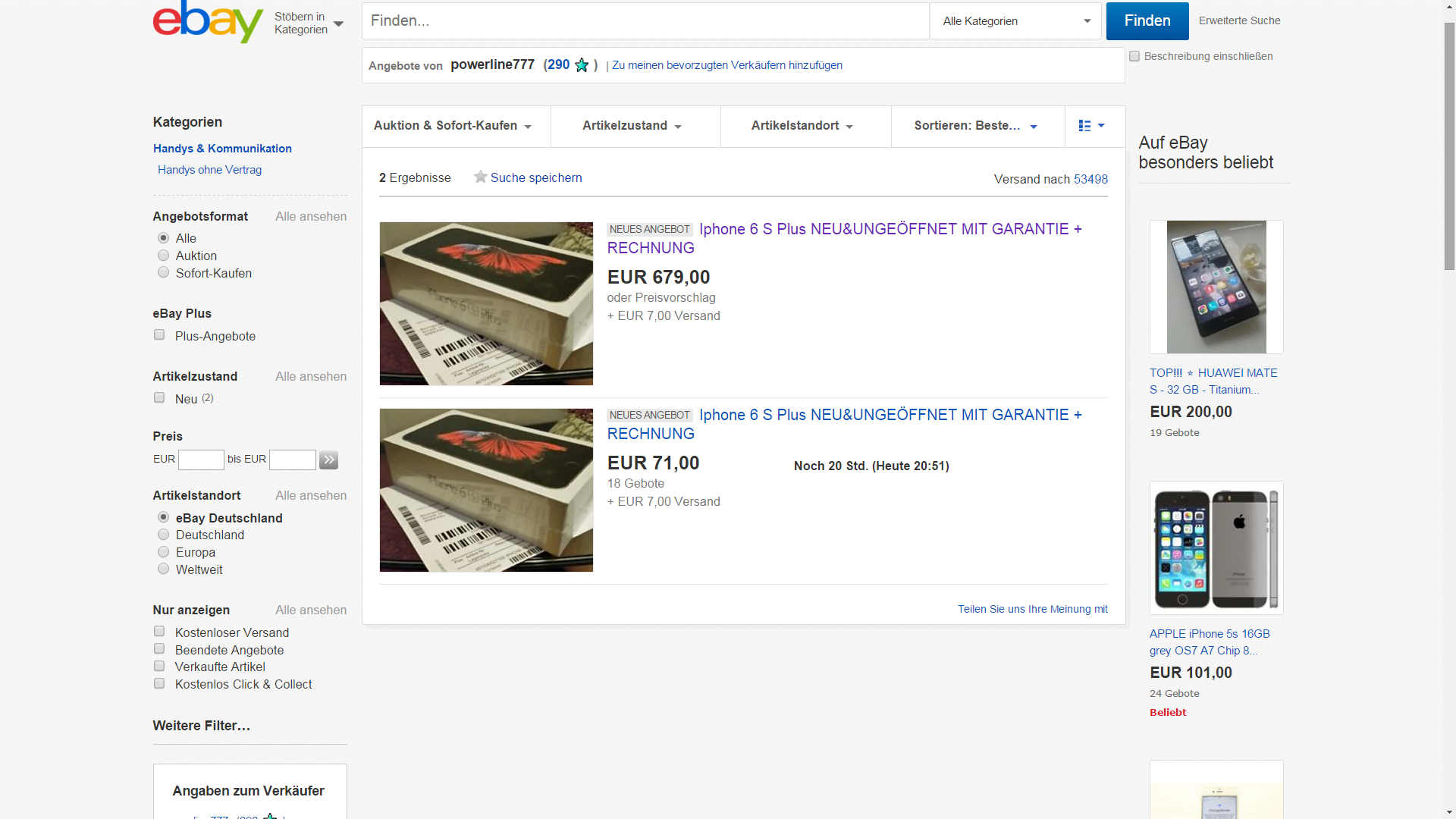Click Alle ansehen next to Artikelzustand

311,377
